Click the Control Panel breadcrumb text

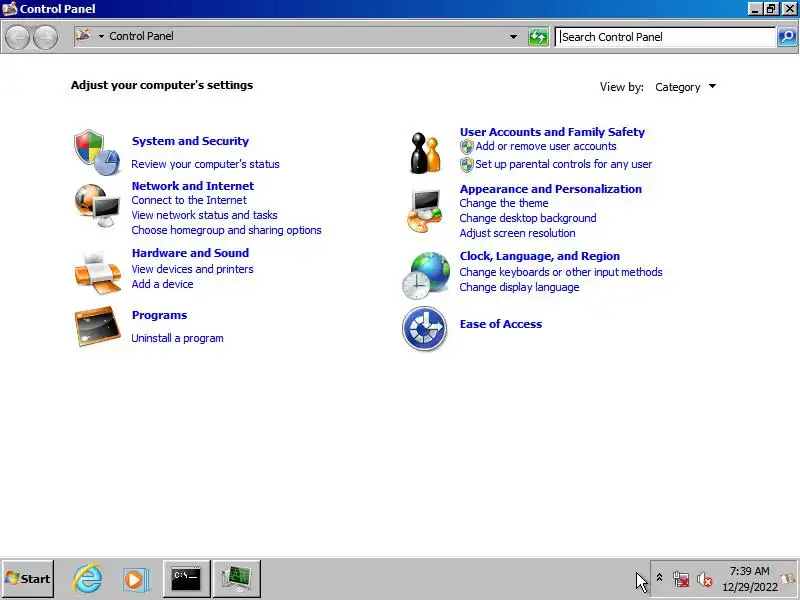141,36
